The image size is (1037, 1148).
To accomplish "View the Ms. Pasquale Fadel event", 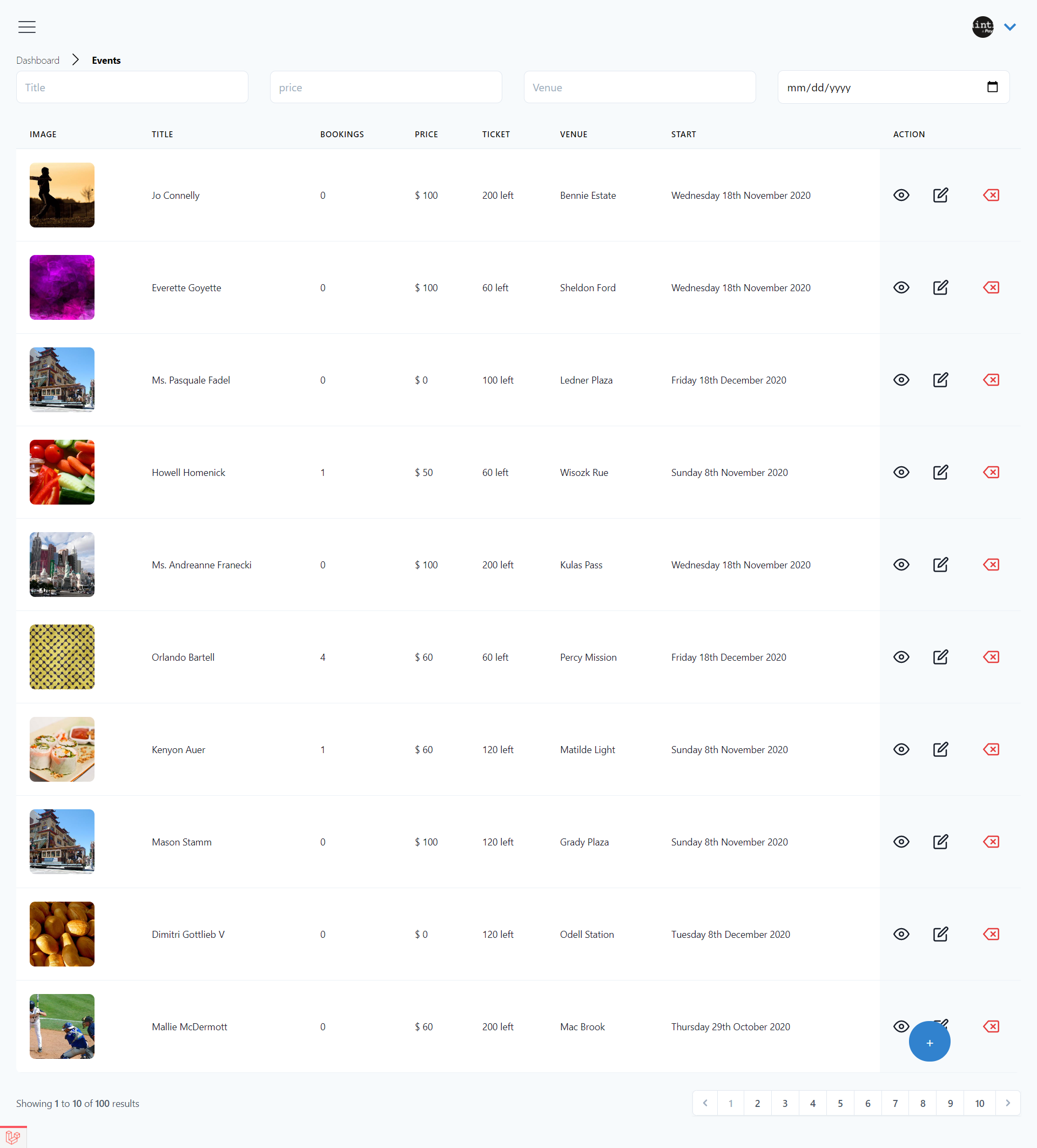I will pos(901,380).
